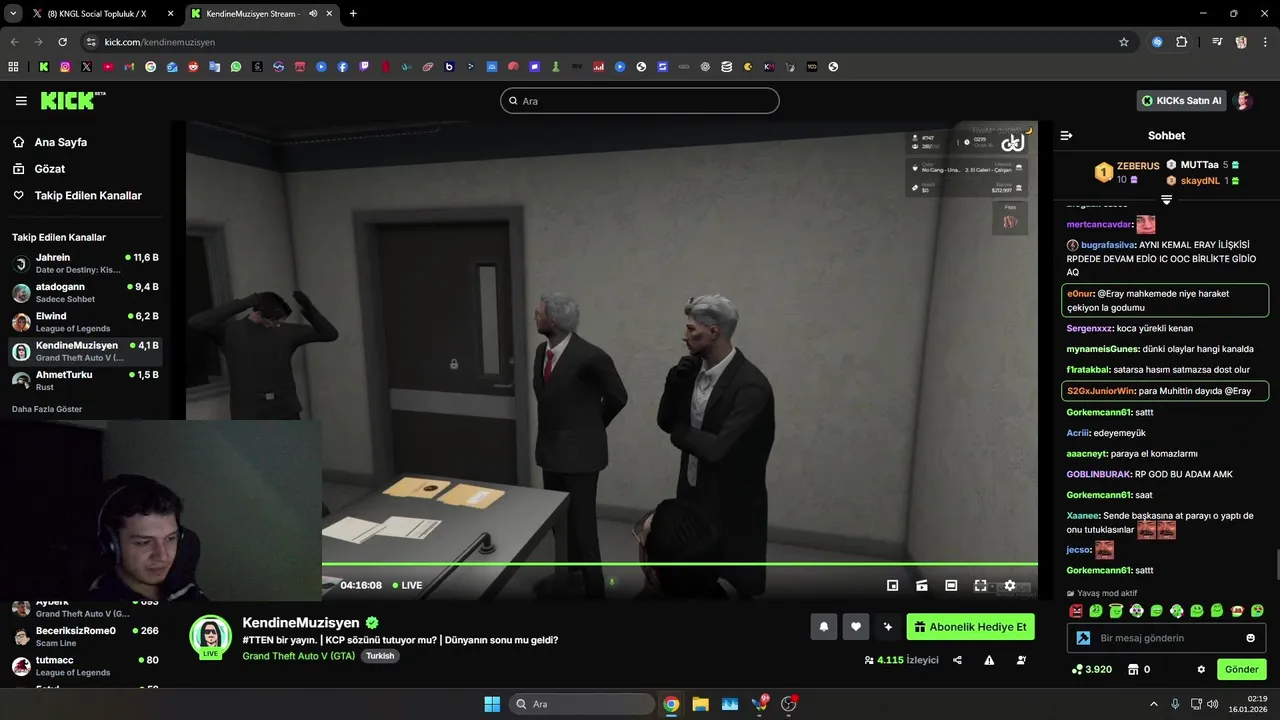
Task: Open video player settings gear
Action: click(x=1010, y=585)
